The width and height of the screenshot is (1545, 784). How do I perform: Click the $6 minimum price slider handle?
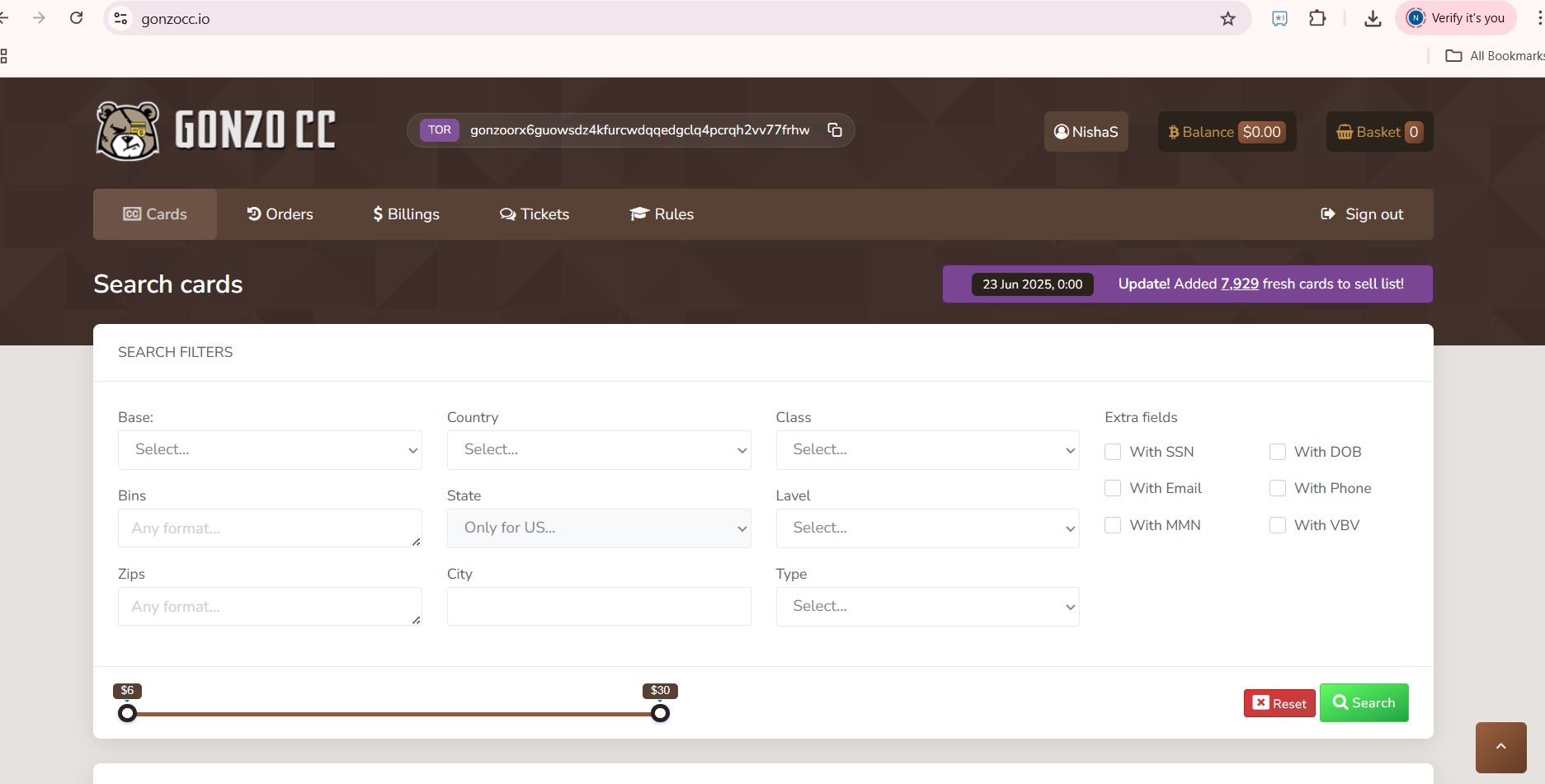(x=127, y=713)
